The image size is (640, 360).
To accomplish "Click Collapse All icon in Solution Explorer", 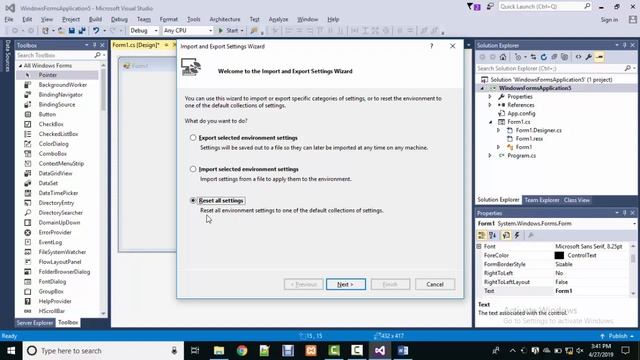I will click(554, 57).
